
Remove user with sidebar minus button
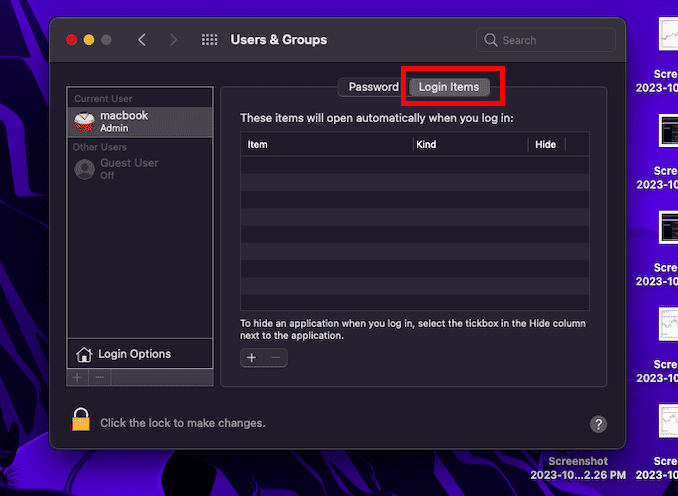click(99, 378)
